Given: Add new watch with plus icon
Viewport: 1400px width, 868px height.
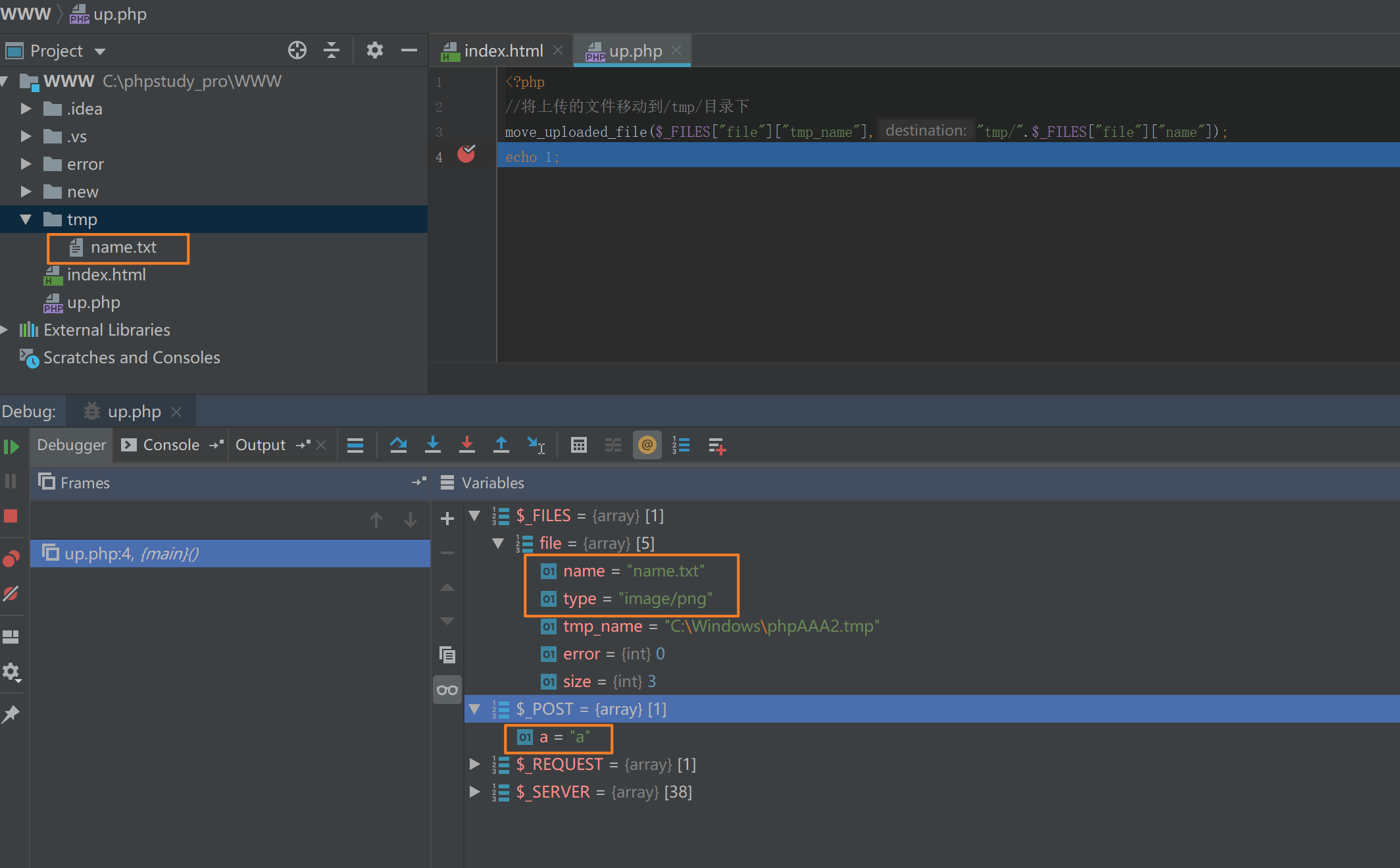Looking at the screenshot, I should 447,519.
